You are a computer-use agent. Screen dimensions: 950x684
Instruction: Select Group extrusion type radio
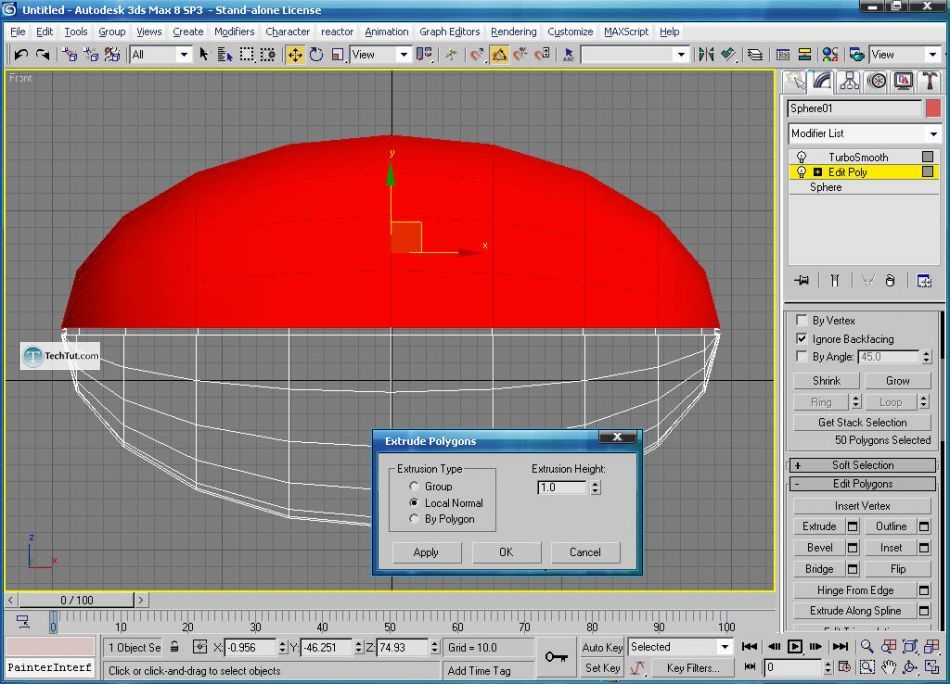414,486
